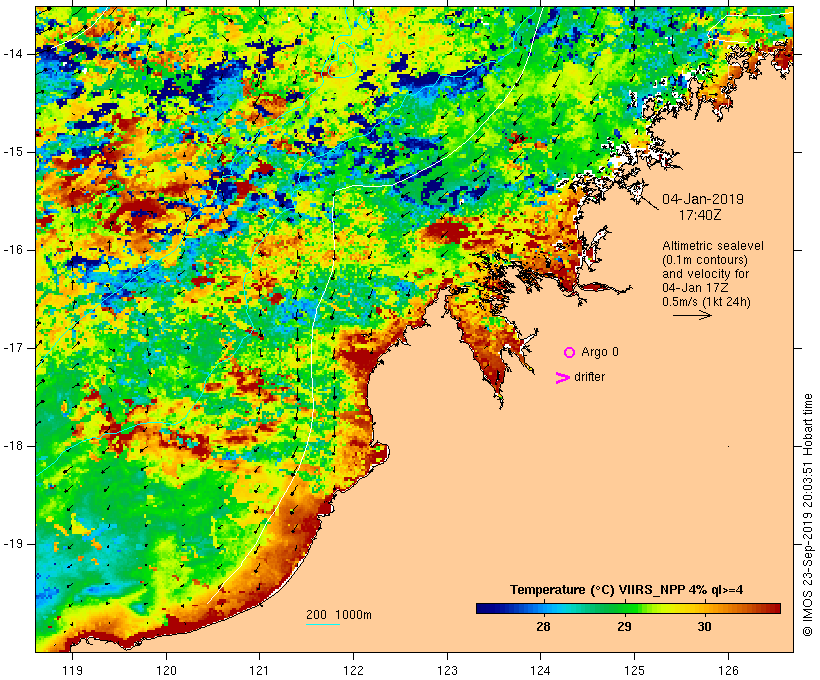The width and height of the screenshot is (820, 680).
Task: Click the '200 1000m' depth contour label
Action: click(339, 615)
